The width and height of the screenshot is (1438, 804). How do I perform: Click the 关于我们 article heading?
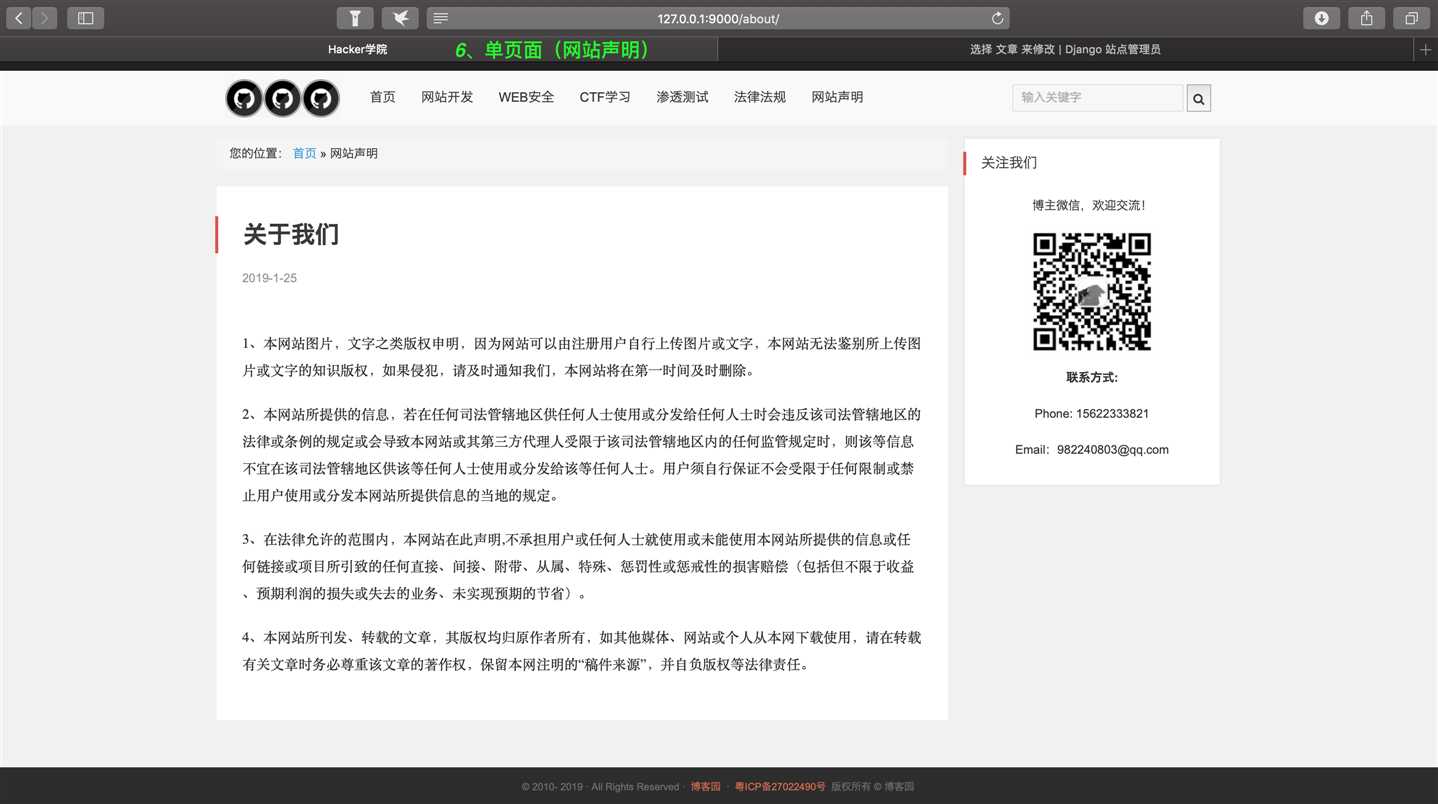point(291,235)
